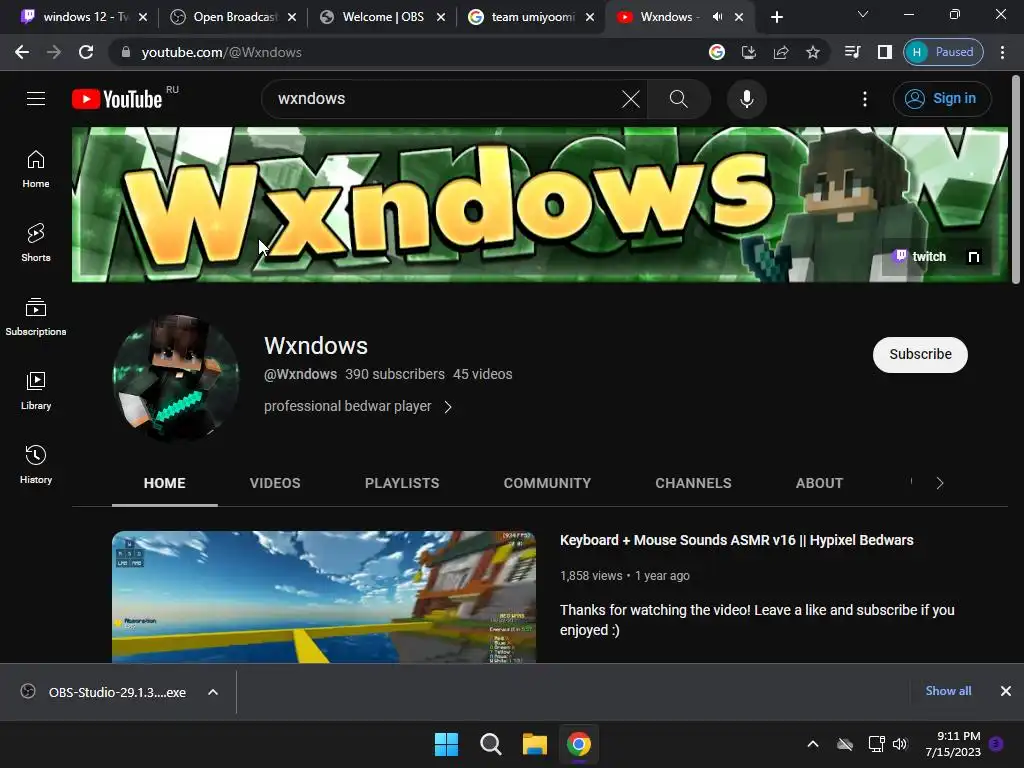
Task: Open the Keyboard + Mouse Sounds ASMR v16 title
Action: coord(736,540)
